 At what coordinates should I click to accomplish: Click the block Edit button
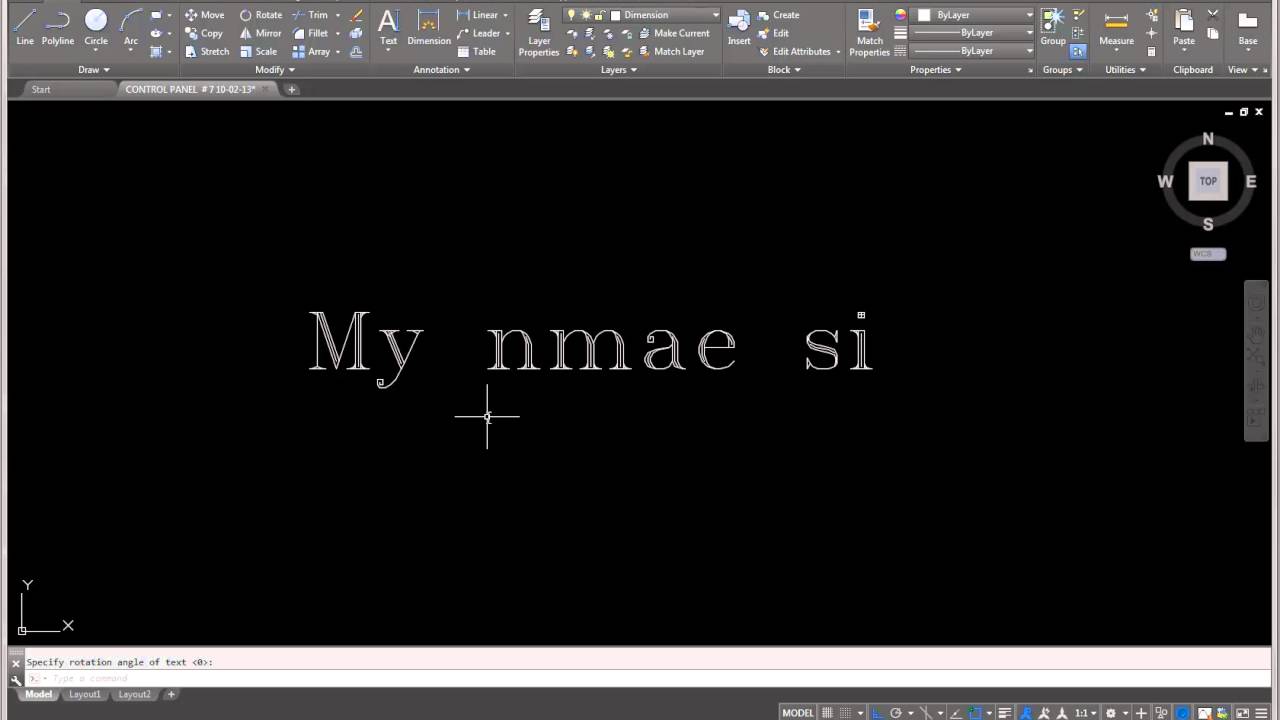(774, 33)
